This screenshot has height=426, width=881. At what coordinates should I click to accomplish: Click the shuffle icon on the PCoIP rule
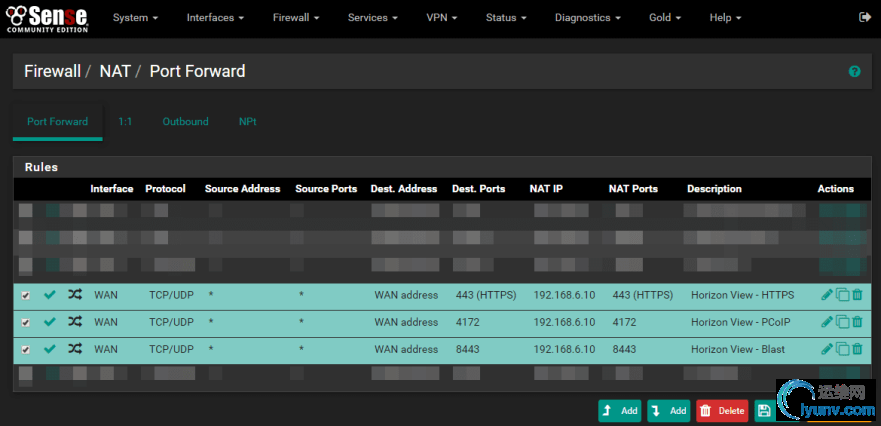coord(75,321)
